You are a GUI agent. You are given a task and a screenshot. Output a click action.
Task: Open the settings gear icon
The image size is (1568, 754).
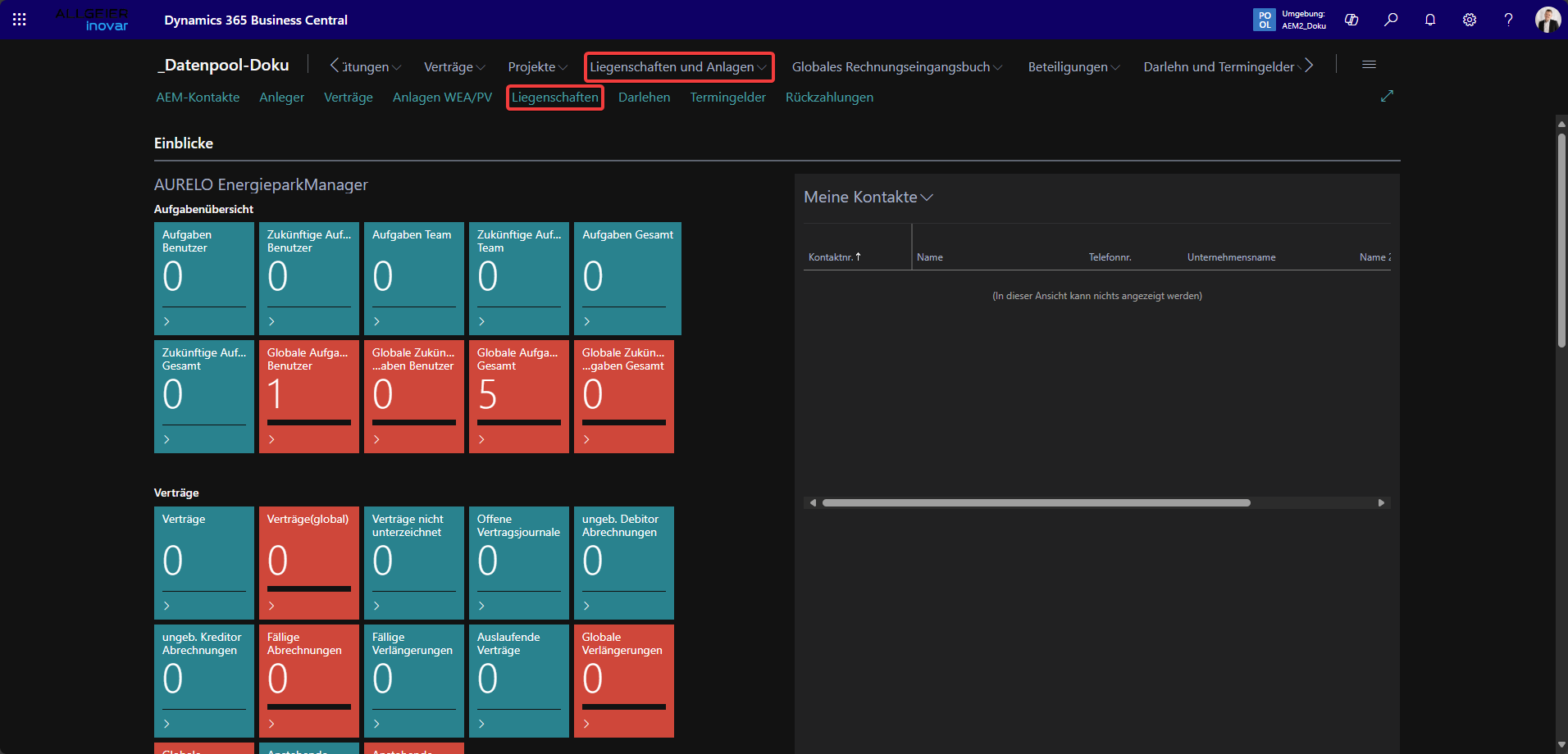pos(1470,20)
